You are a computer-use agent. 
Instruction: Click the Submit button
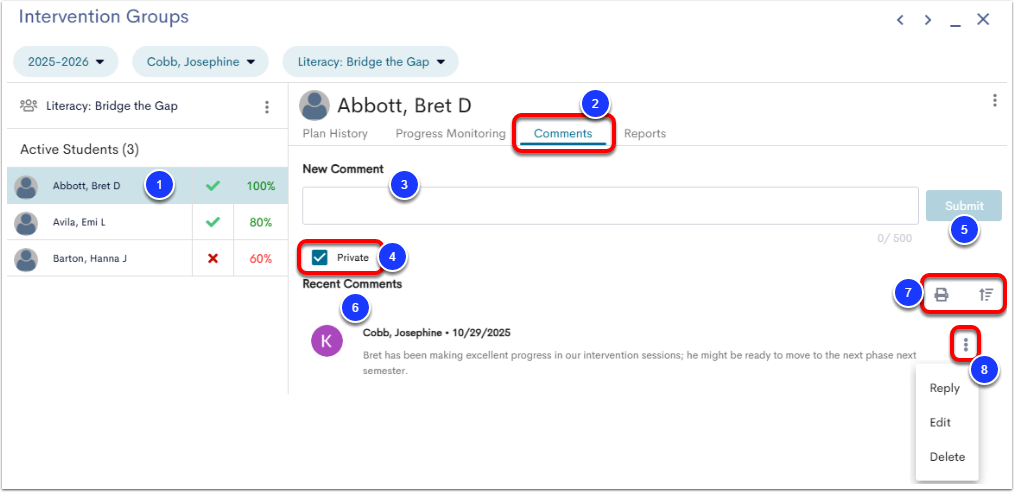pos(964,206)
